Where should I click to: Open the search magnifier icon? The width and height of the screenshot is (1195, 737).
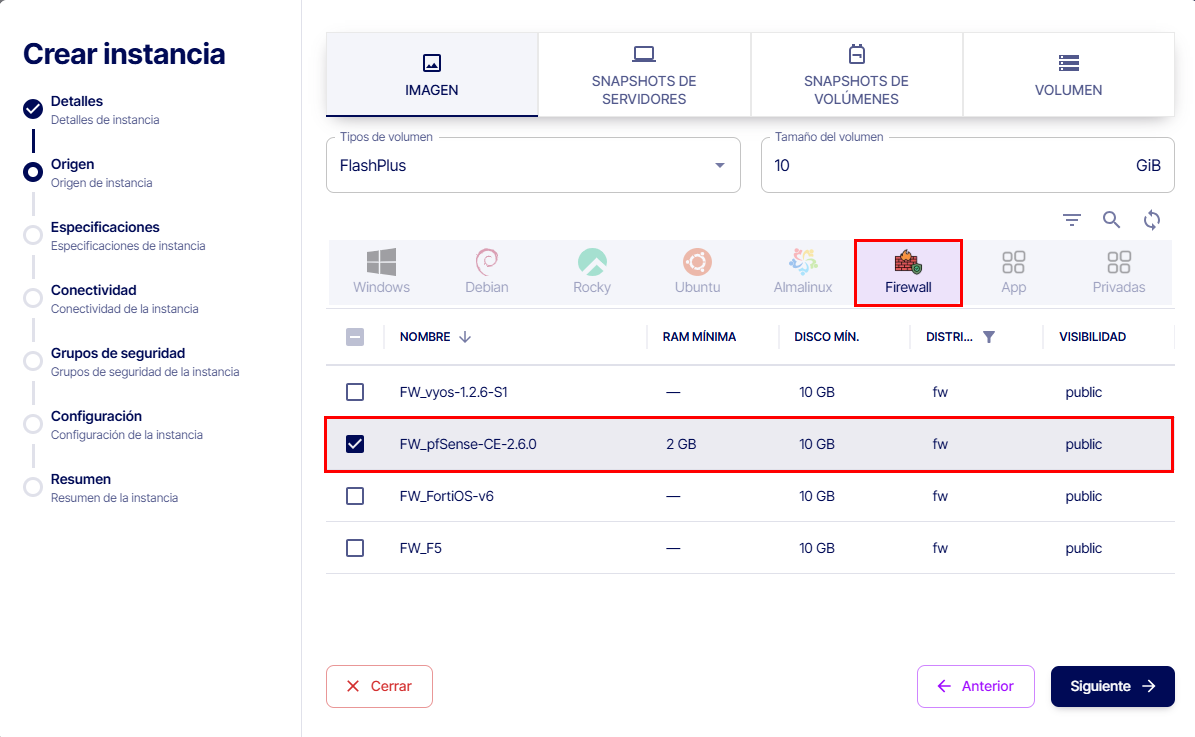click(x=1112, y=220)
